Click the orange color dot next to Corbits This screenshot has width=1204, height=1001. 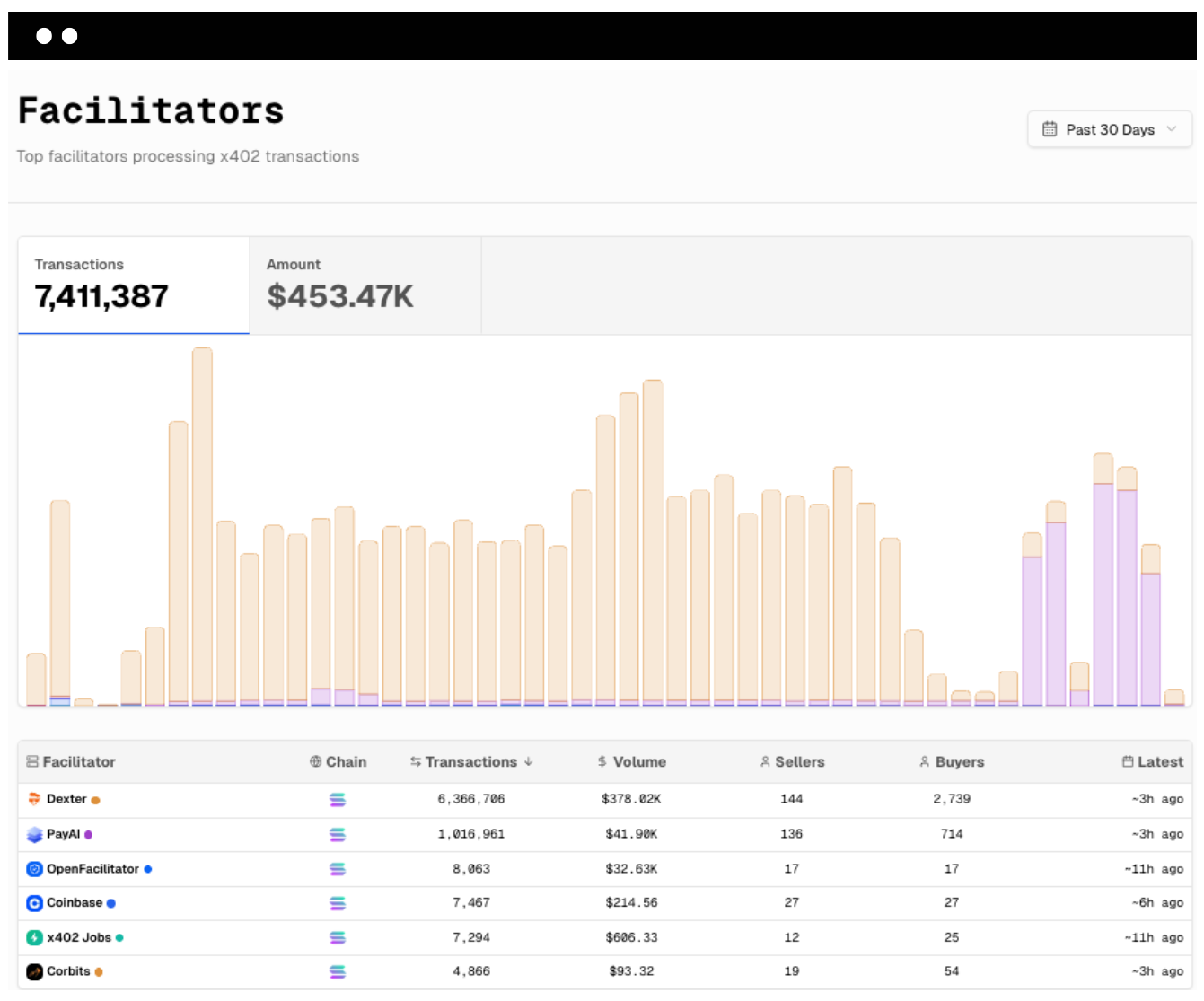click(x=99, y=971)
